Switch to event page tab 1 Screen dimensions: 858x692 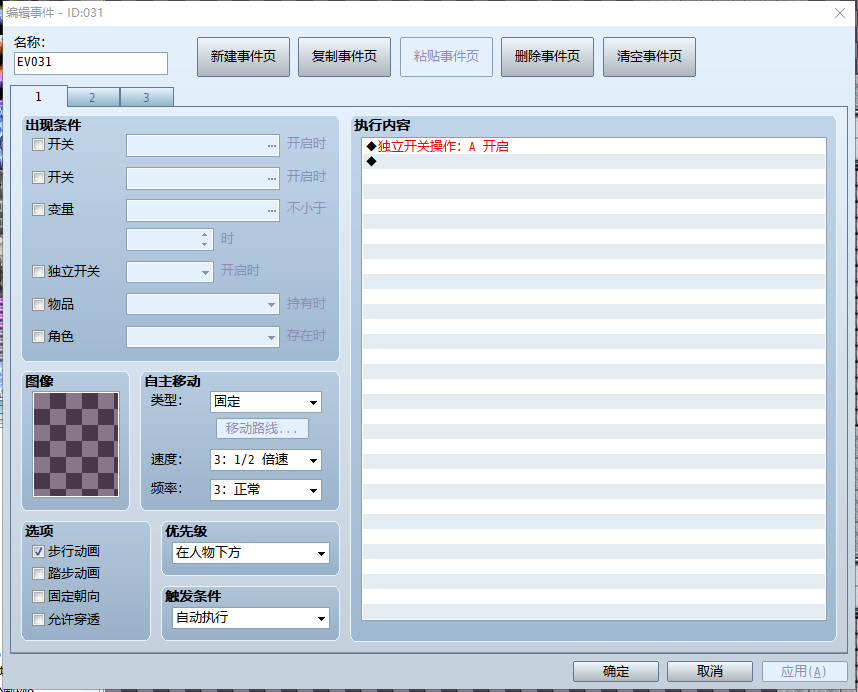[39, 96]
